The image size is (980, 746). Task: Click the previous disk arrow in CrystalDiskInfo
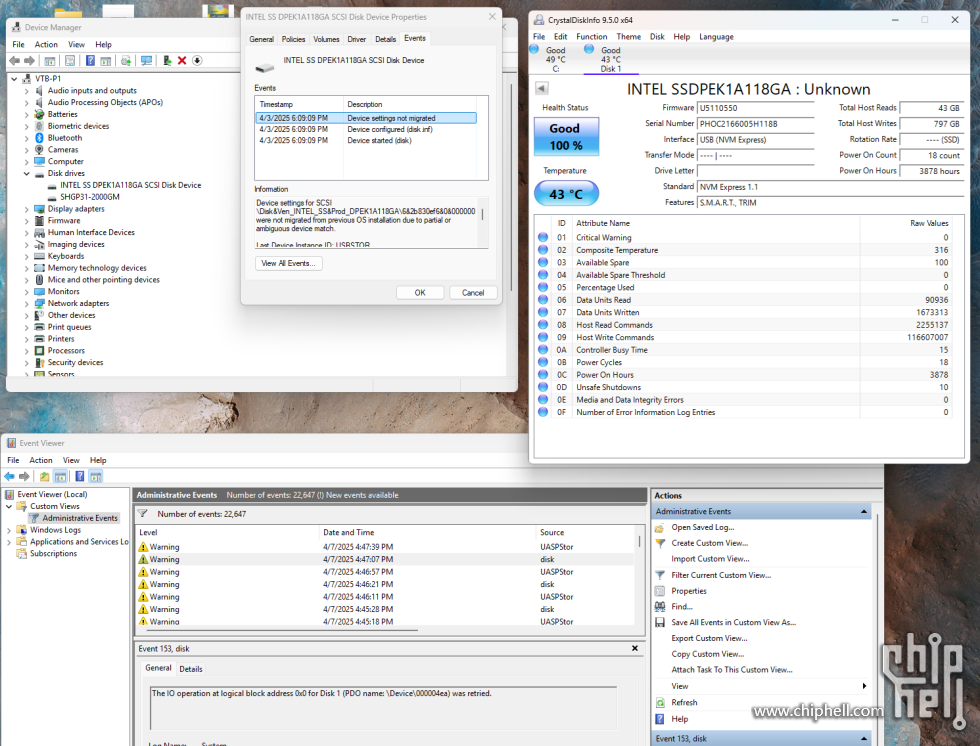542,89
